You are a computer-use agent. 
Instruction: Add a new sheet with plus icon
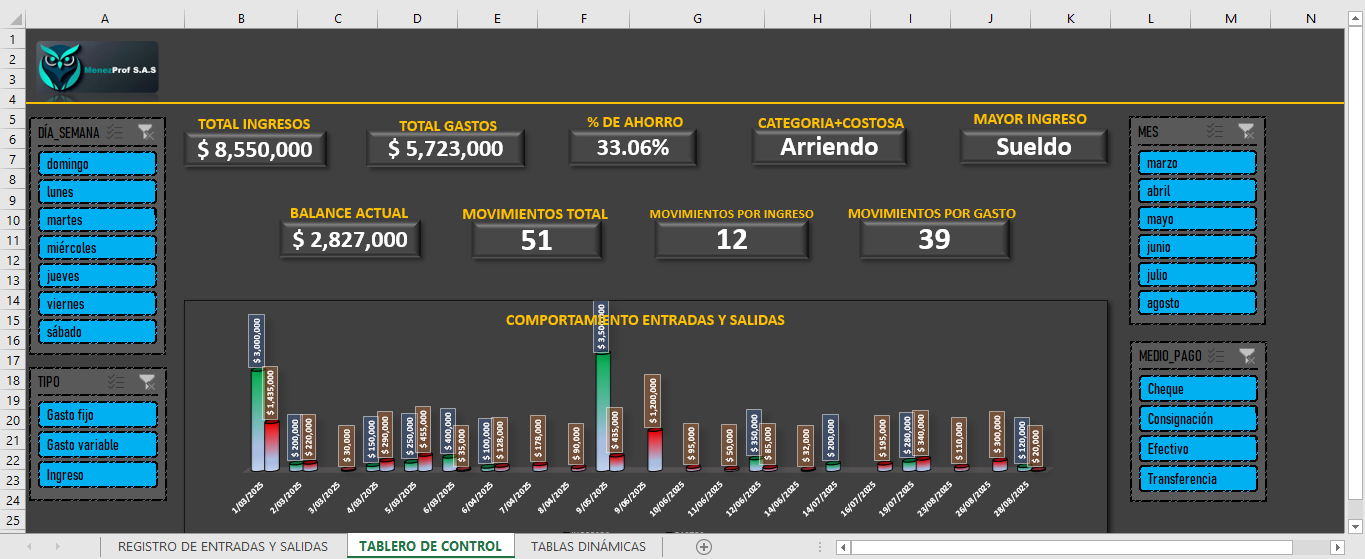pyautogui.click(x=704, y=546)
